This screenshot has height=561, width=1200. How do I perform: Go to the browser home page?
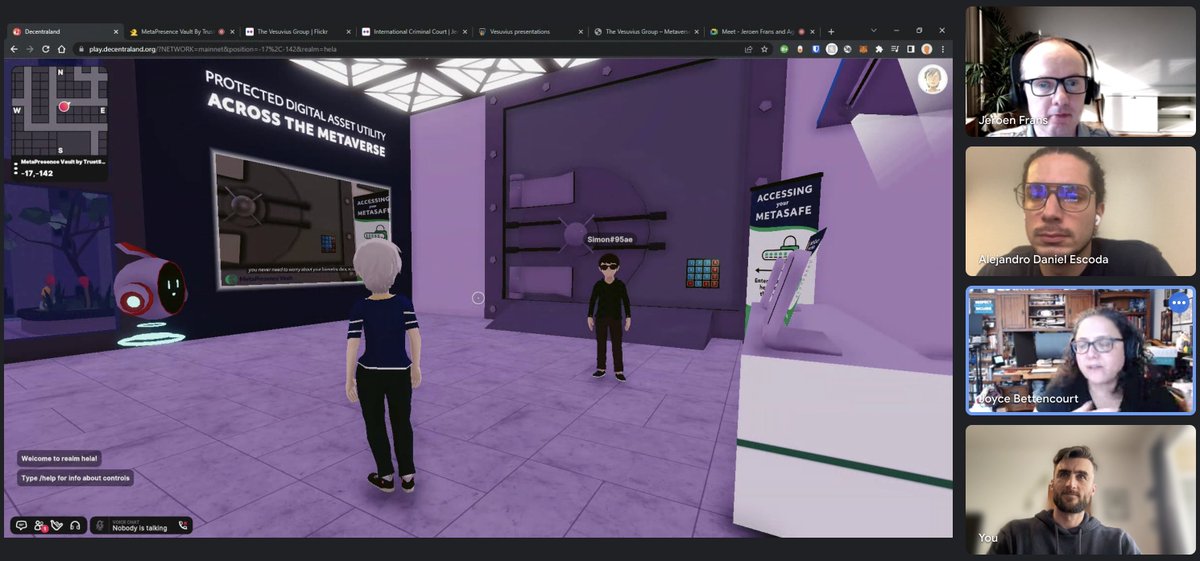tap(62, 49)
